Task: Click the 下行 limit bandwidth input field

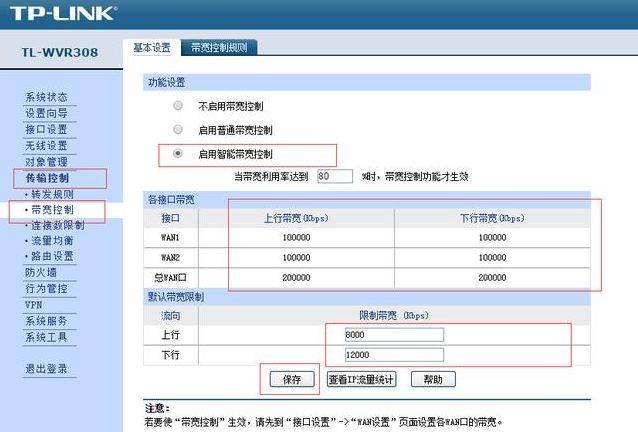Action: [x=394, y=355]
